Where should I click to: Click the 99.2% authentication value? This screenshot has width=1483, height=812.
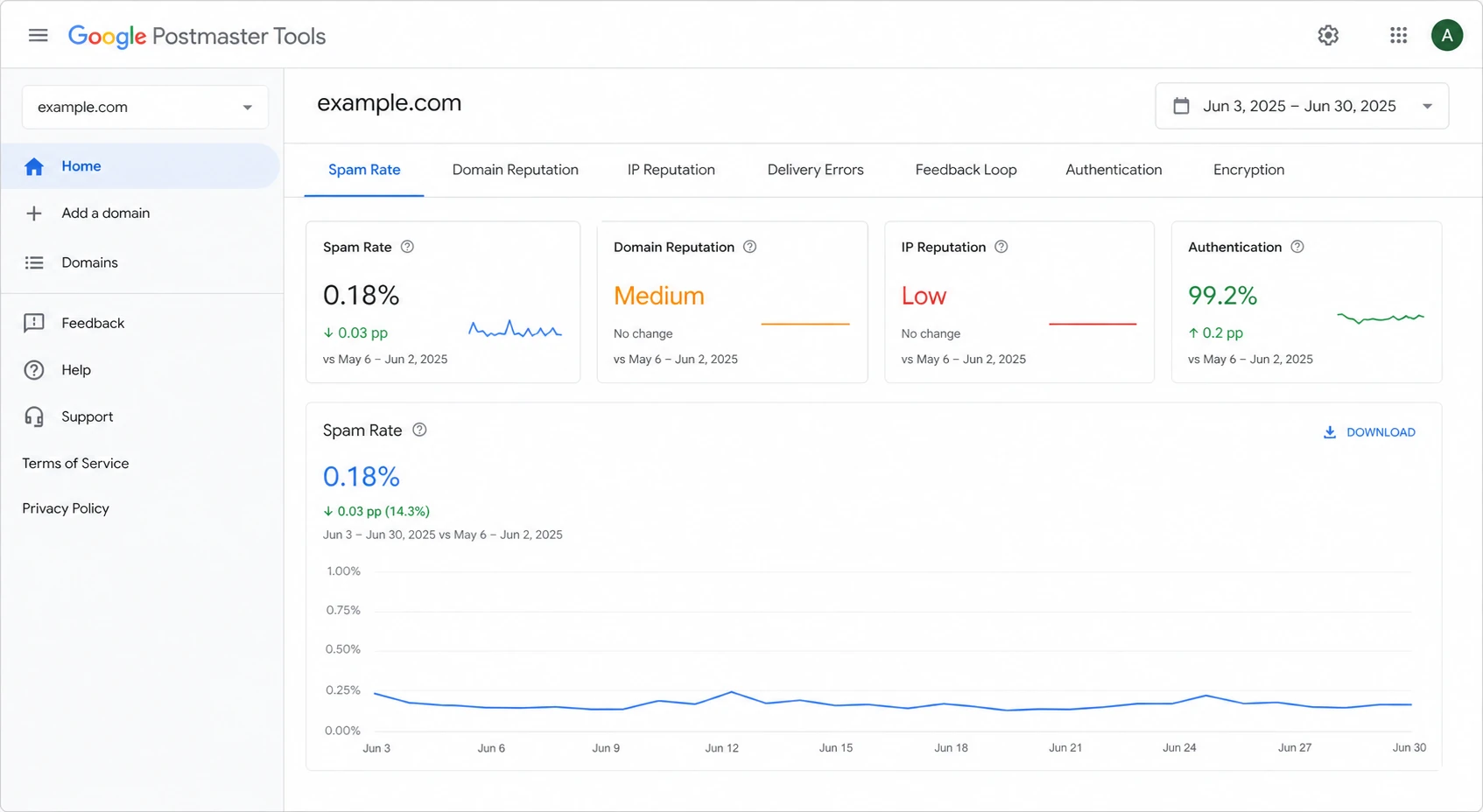pos(1222,296)
